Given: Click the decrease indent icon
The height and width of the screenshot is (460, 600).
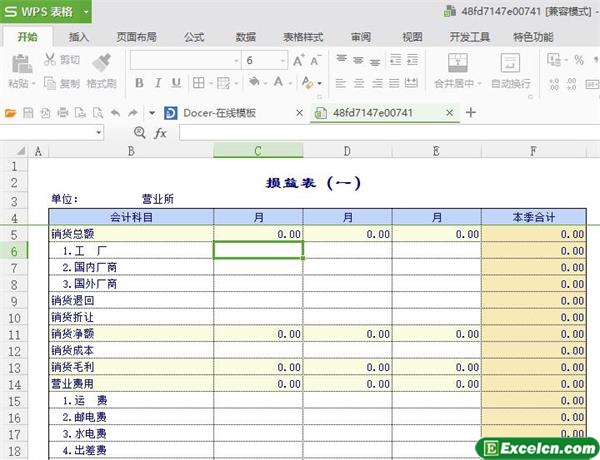Looking at the screenshot, I should tap(395, 60).
